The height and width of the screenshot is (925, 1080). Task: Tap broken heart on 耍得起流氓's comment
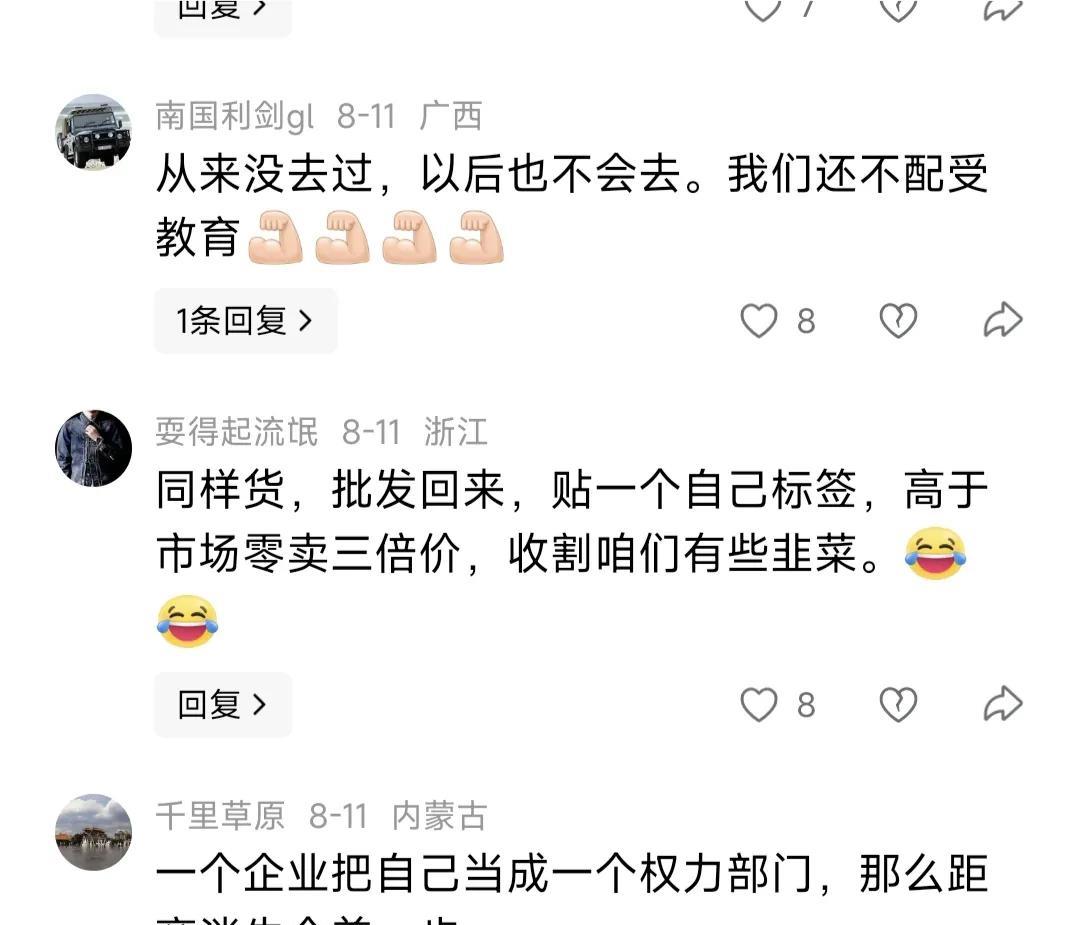click(898, 705)
